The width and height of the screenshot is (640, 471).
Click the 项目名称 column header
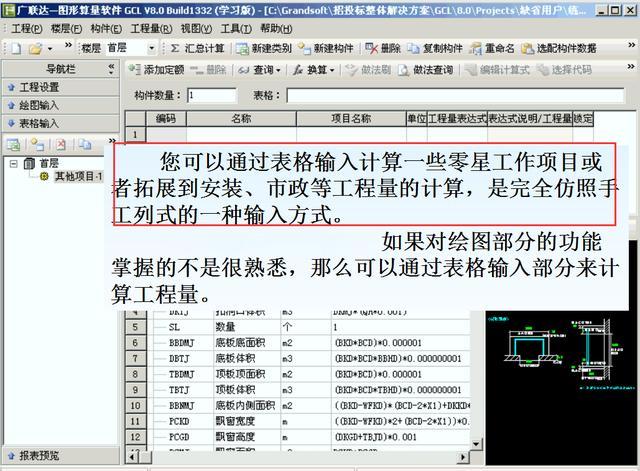coord(351,119)
